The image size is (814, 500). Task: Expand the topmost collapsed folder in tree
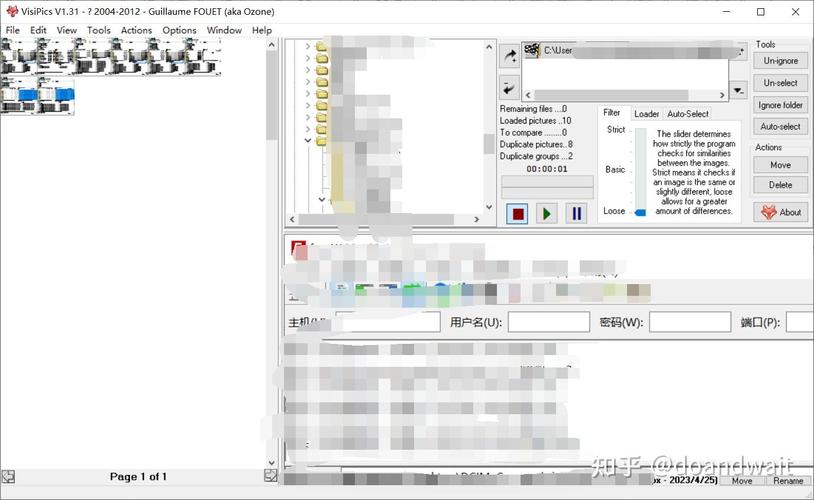(x=307, y=46)
